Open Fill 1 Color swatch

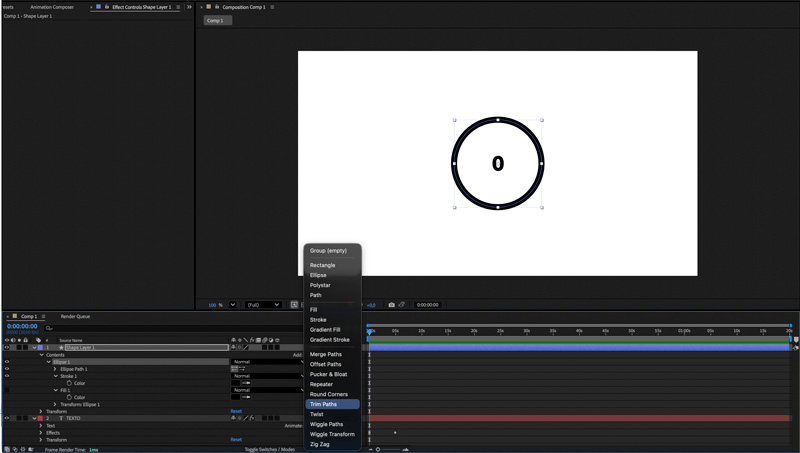coord(235,397)
